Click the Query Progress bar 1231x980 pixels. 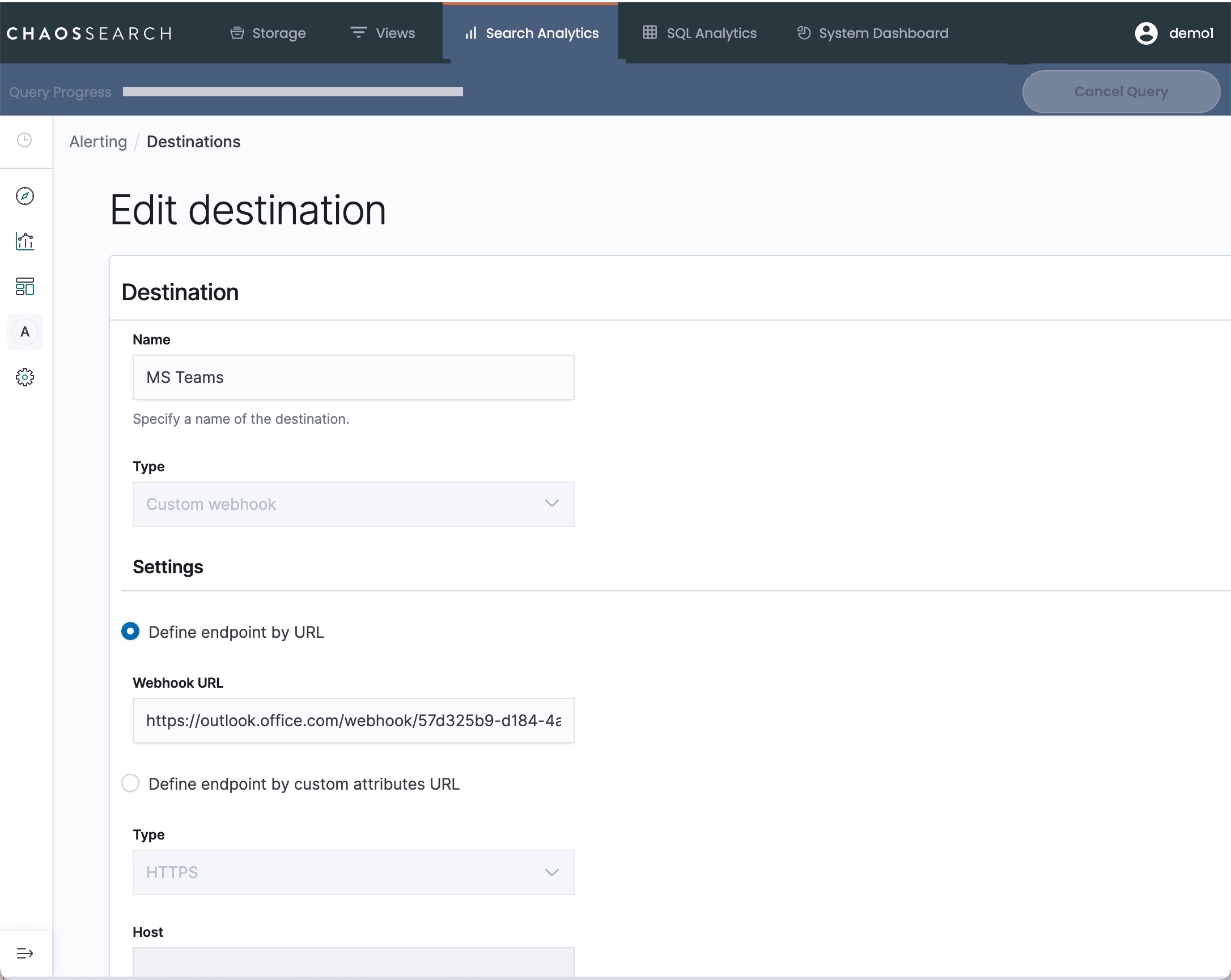[x=292, y=92]
